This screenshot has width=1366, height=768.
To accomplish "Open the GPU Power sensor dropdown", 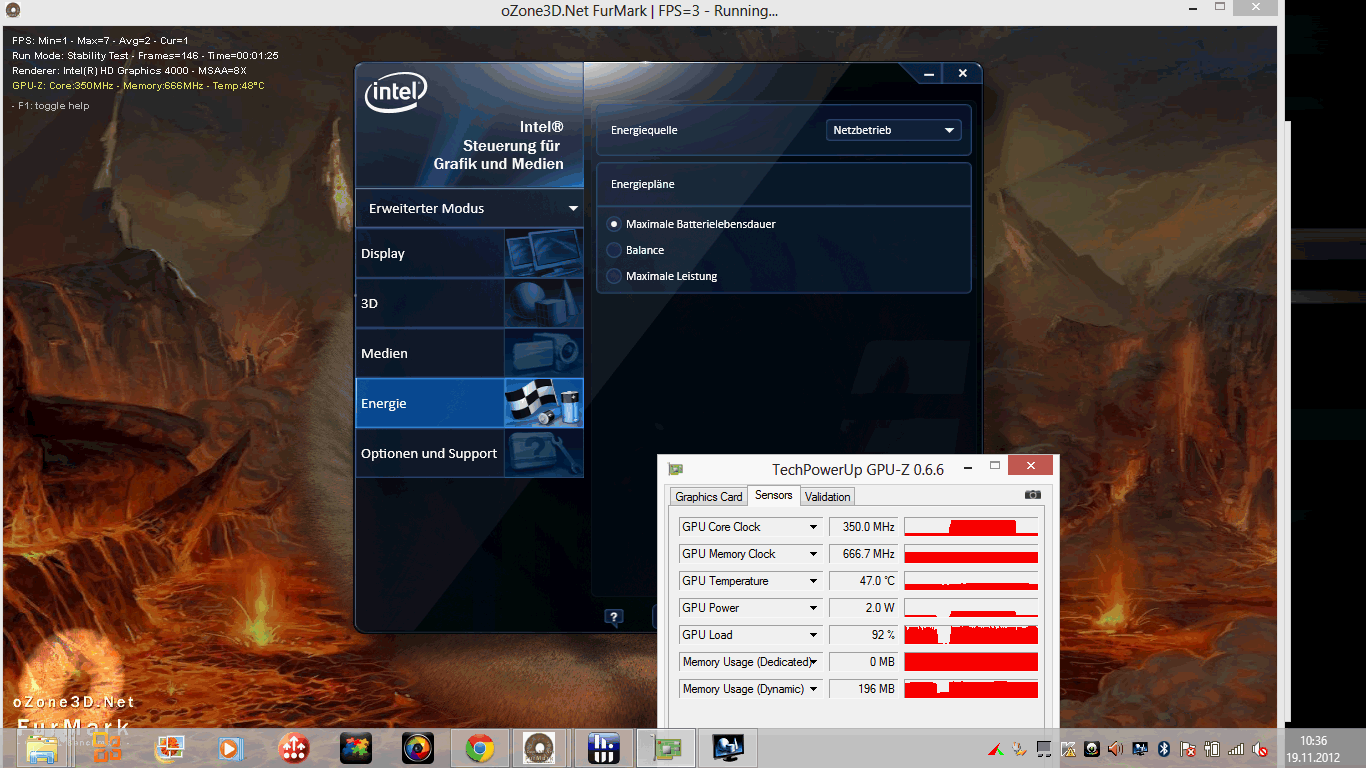I will tap(750, 608).
